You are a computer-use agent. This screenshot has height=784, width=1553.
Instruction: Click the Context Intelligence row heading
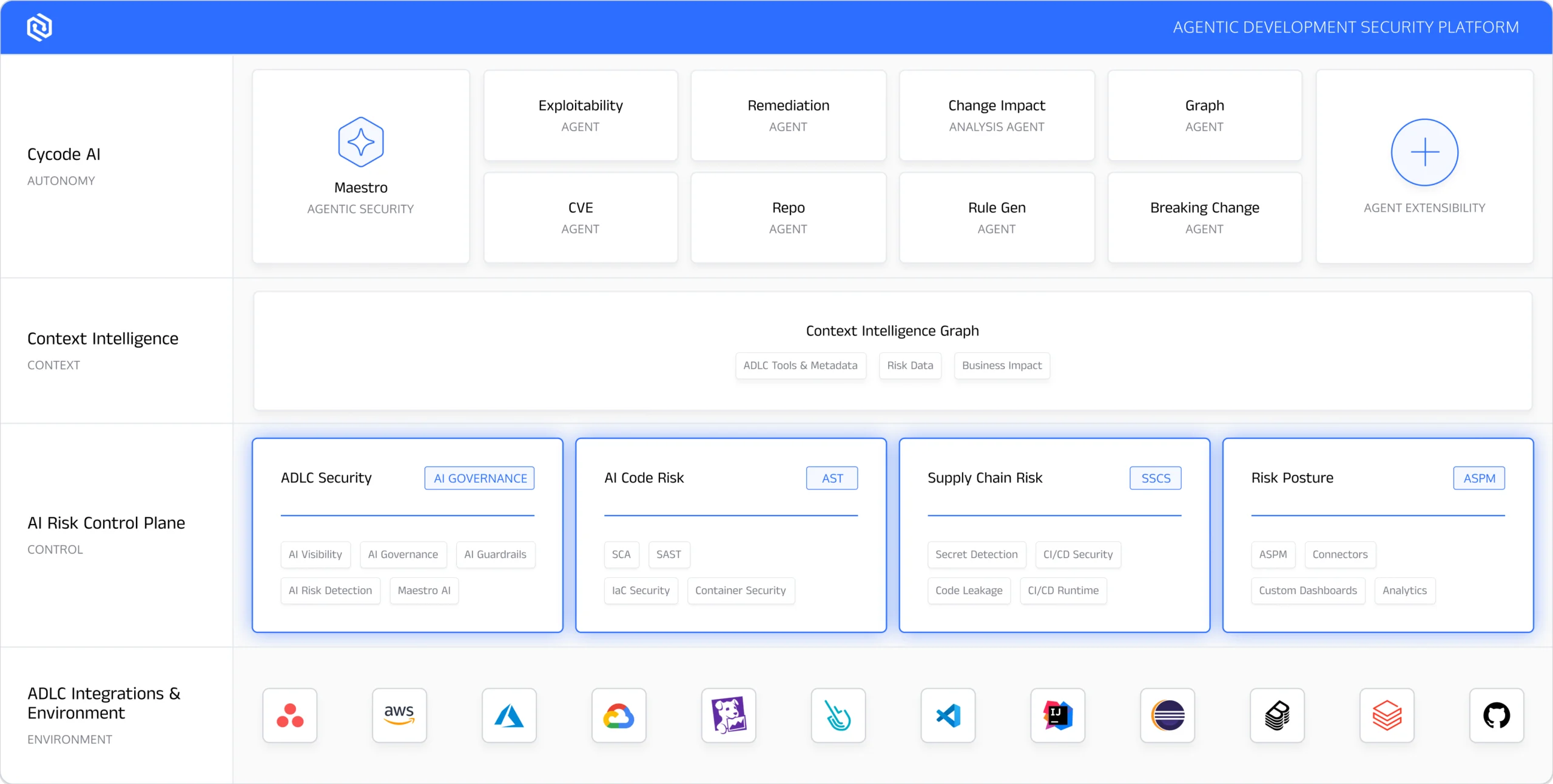tap(103, 339)
